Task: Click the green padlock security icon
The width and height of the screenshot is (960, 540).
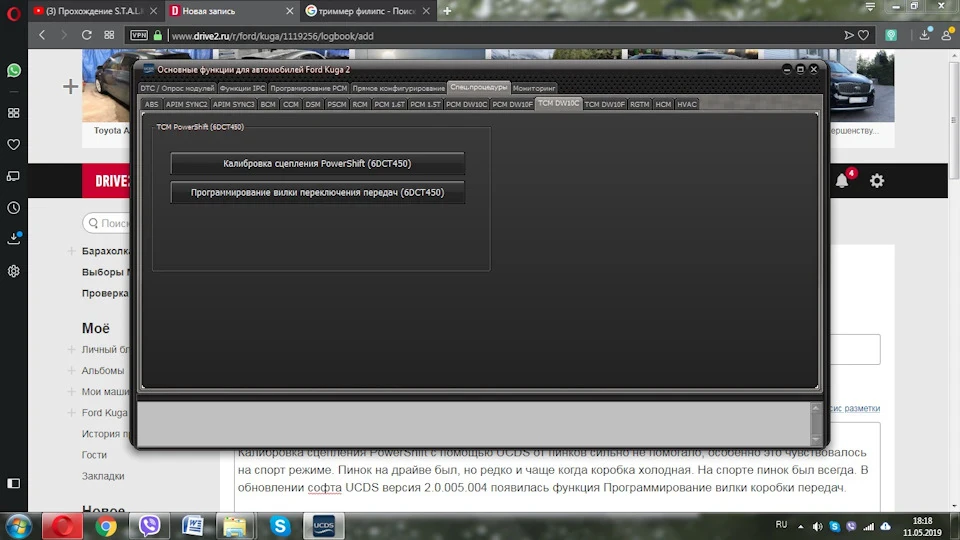Action: [x=158, y=36]
